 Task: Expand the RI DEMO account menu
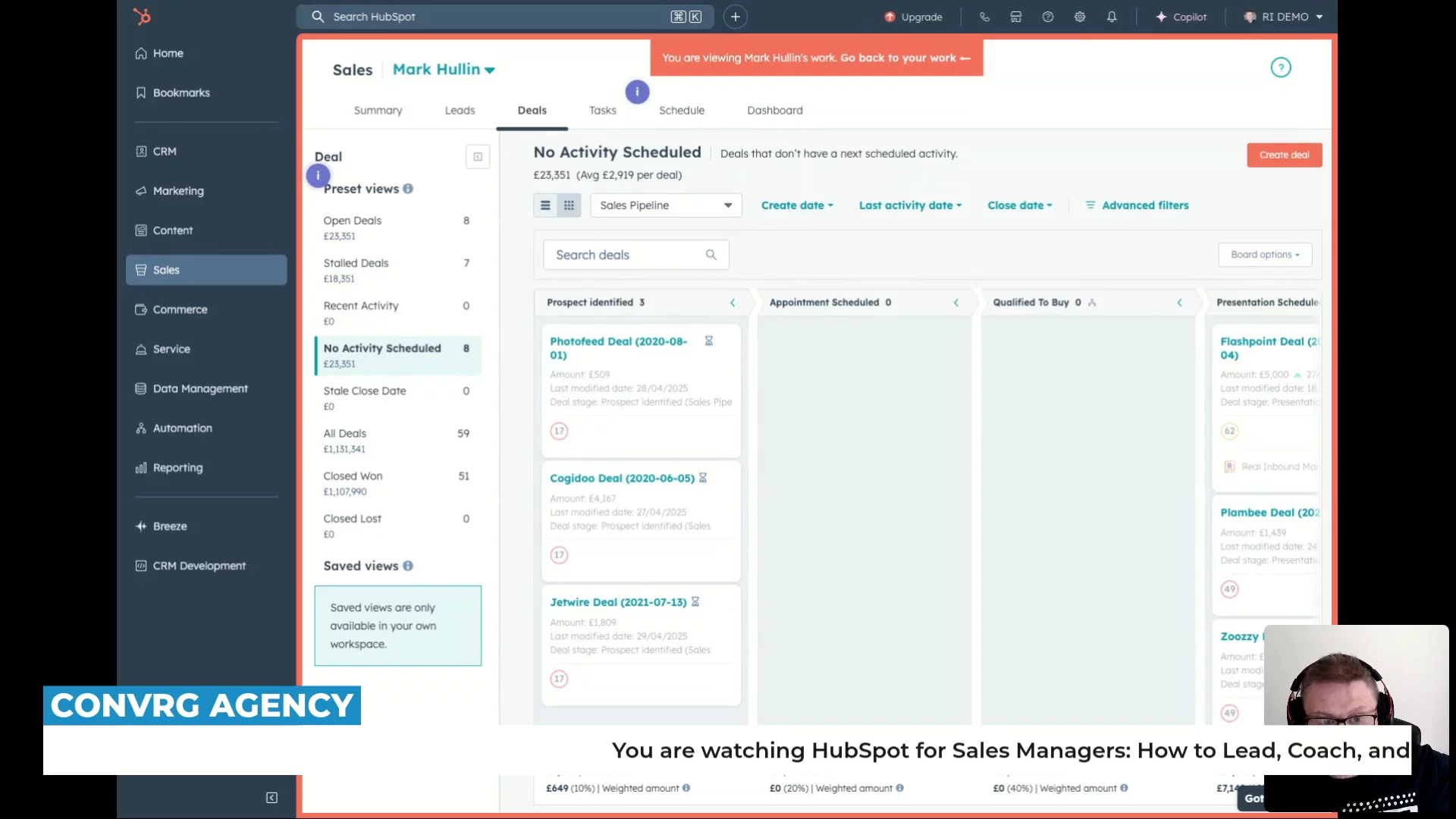[1283, 17]
